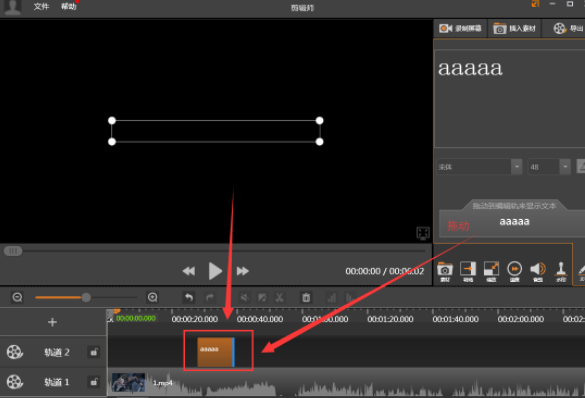585x398 pixels.
Task: Click the preview seek bar handle
Action: pyautogui.click(x=13, y=251)
